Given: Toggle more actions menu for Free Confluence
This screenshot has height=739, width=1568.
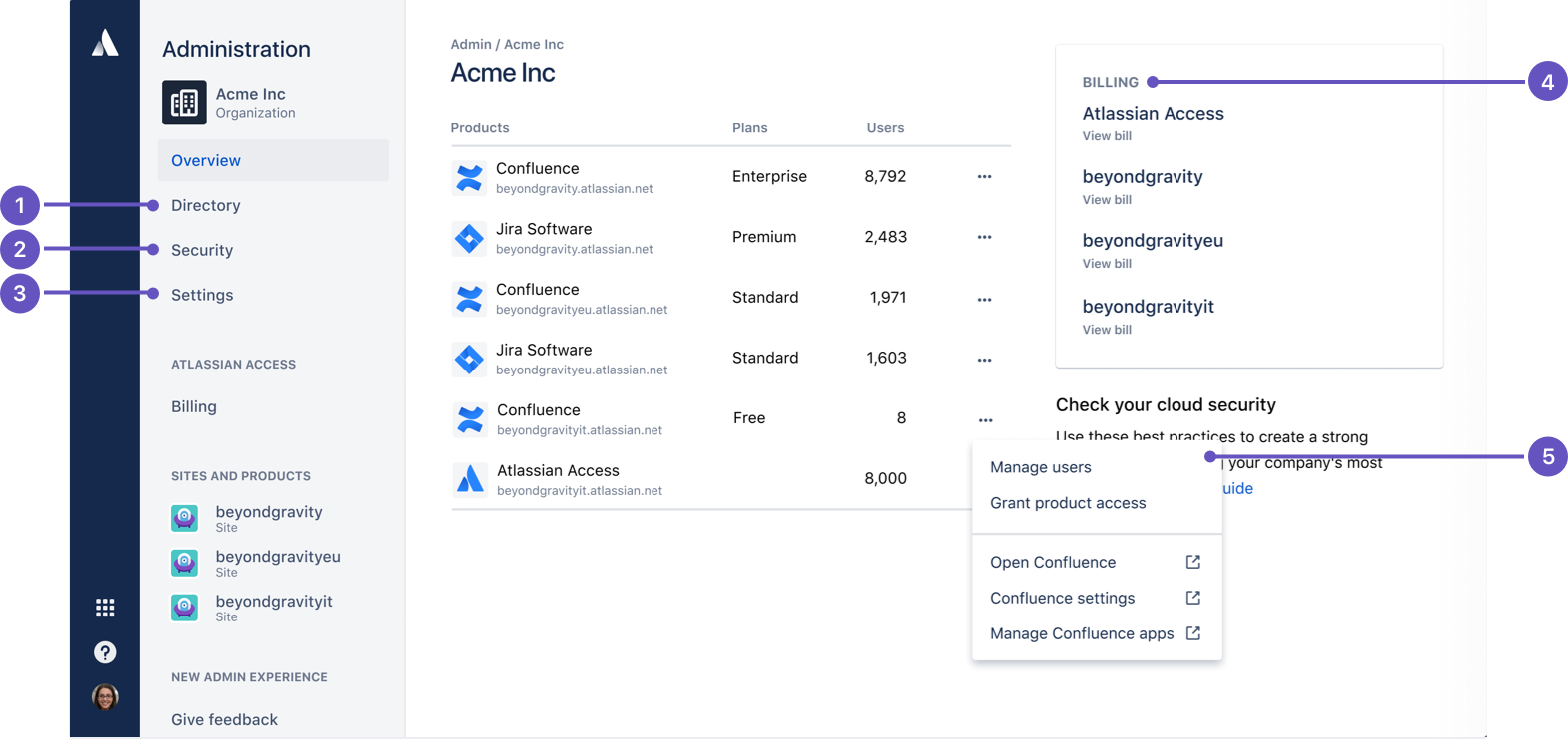Looking at the screenshot, I should (985, 420).
